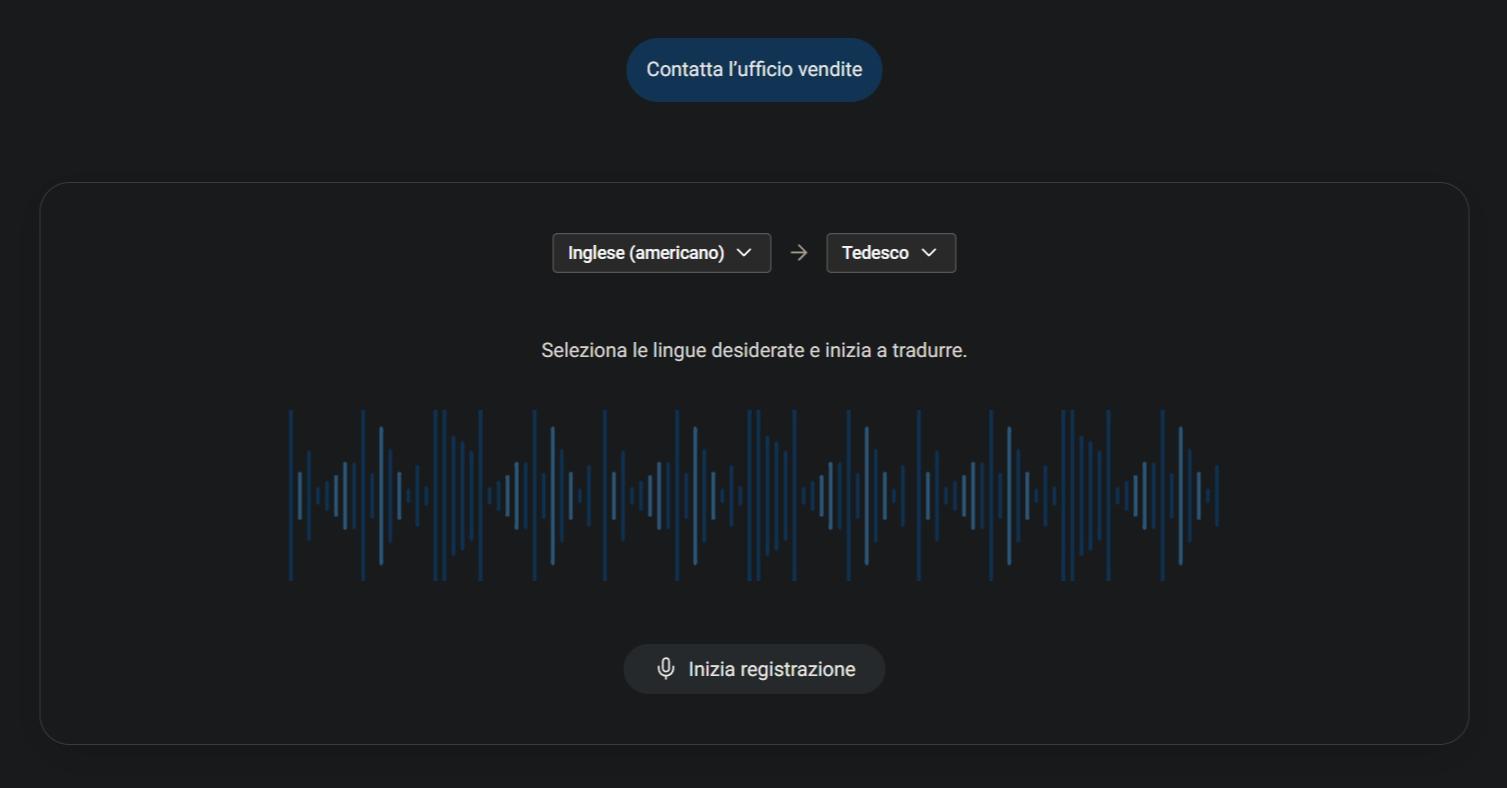Click the leftmost bar of the waveform
The width and height of the screenshot is (1507, 788).
tap(291, 495)
